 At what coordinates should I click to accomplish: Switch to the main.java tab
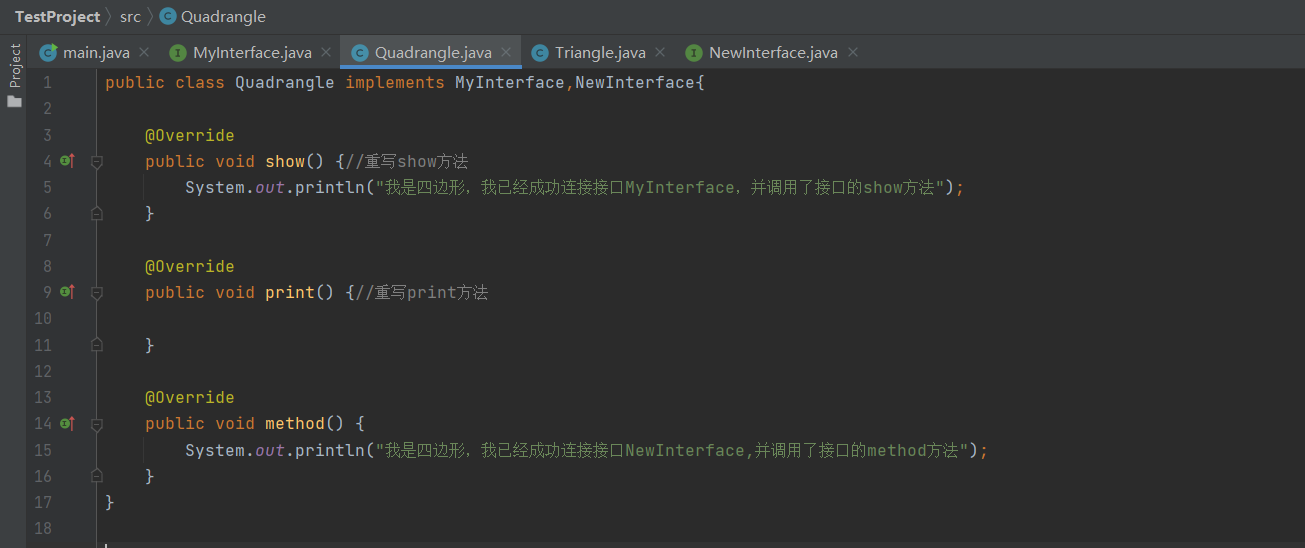tap(95, 52)
